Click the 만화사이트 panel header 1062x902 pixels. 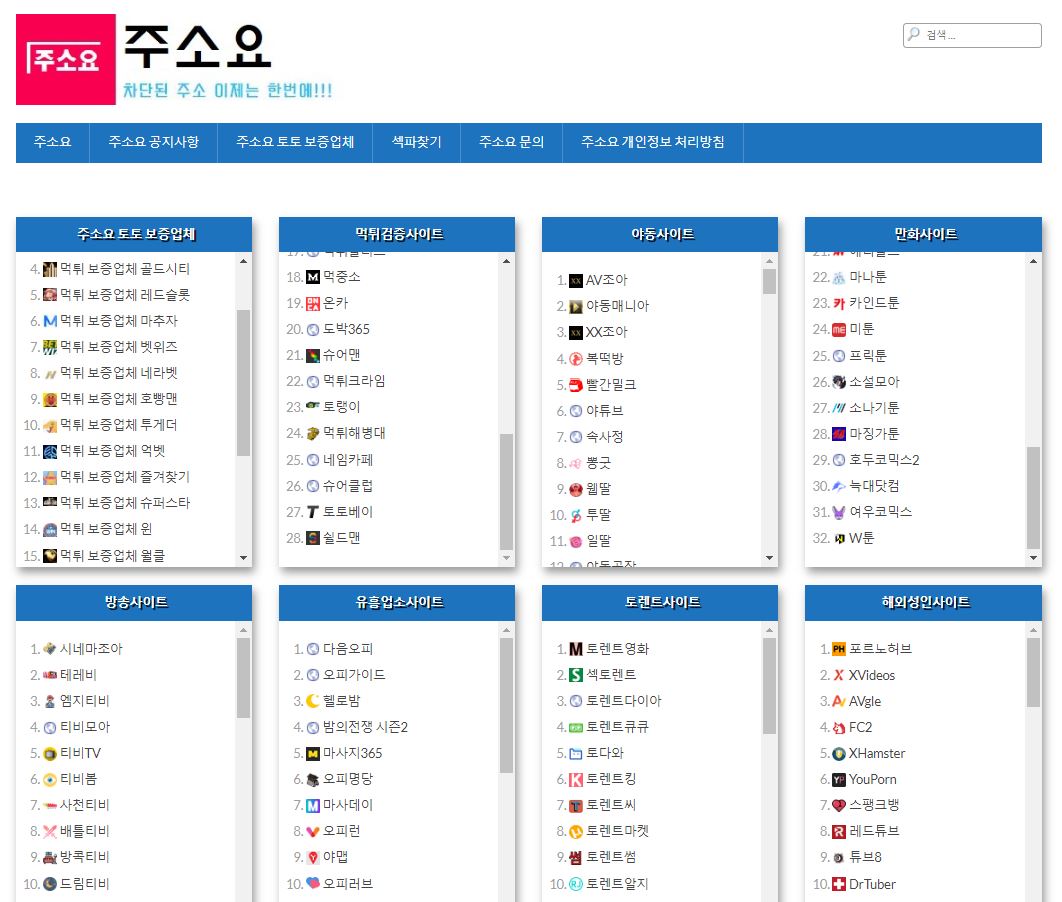click(923, 234)
